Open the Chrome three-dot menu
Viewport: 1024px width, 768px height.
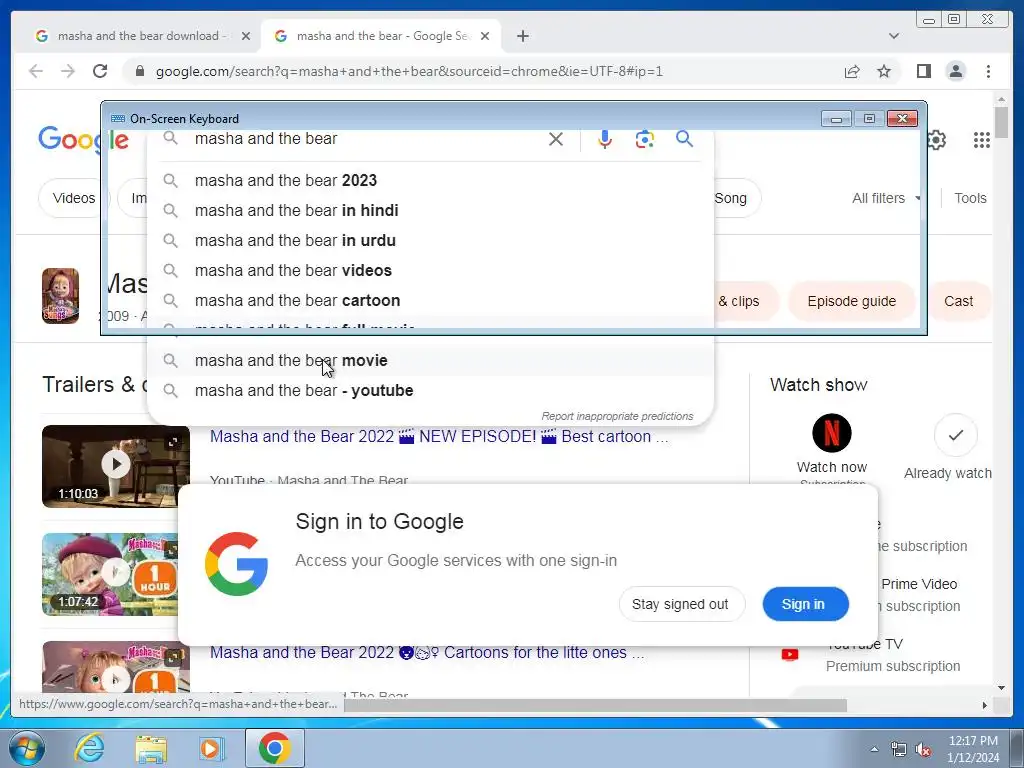pyautogui.click(x=988, y=71)
